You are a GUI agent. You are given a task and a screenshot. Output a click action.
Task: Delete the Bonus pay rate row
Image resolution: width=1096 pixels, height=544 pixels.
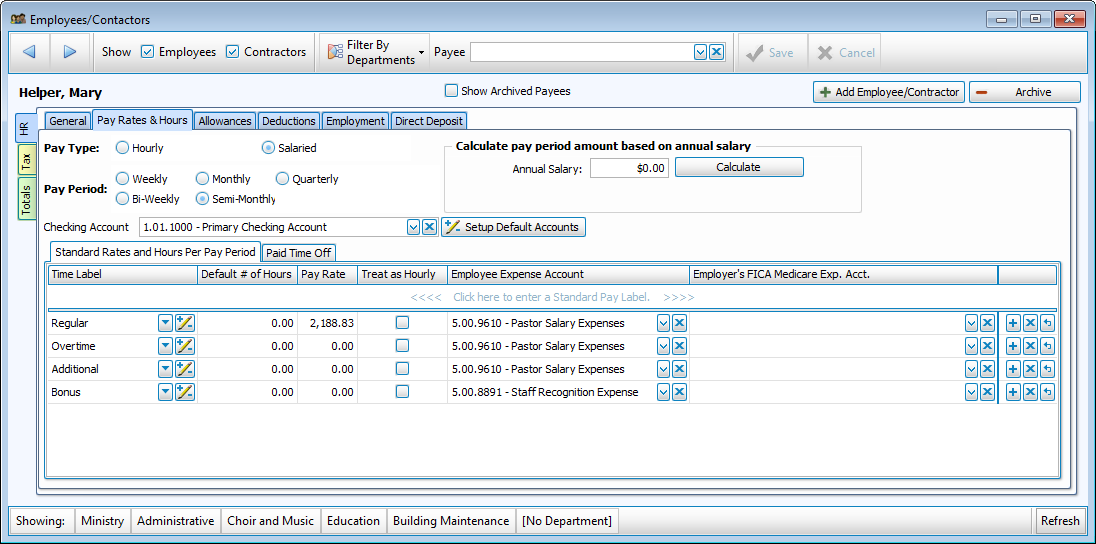pos(1030,392)
